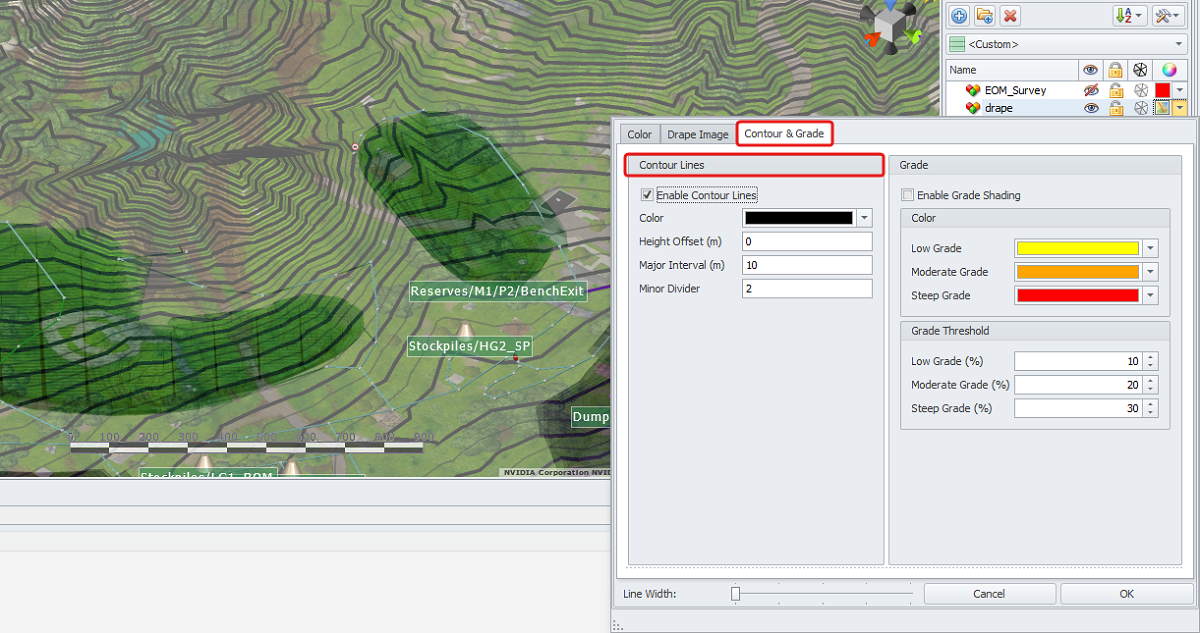This screenshot has width=1200, height=633.
Task: Hide the drape layer using its eye
Action: [1091, 108]
